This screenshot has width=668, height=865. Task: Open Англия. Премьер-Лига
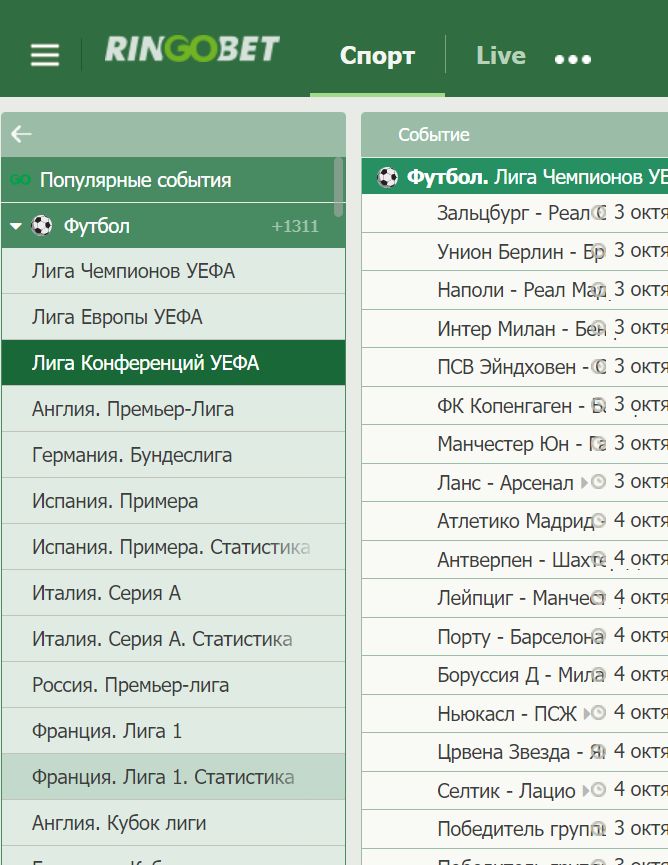click(x=173, y=409)
